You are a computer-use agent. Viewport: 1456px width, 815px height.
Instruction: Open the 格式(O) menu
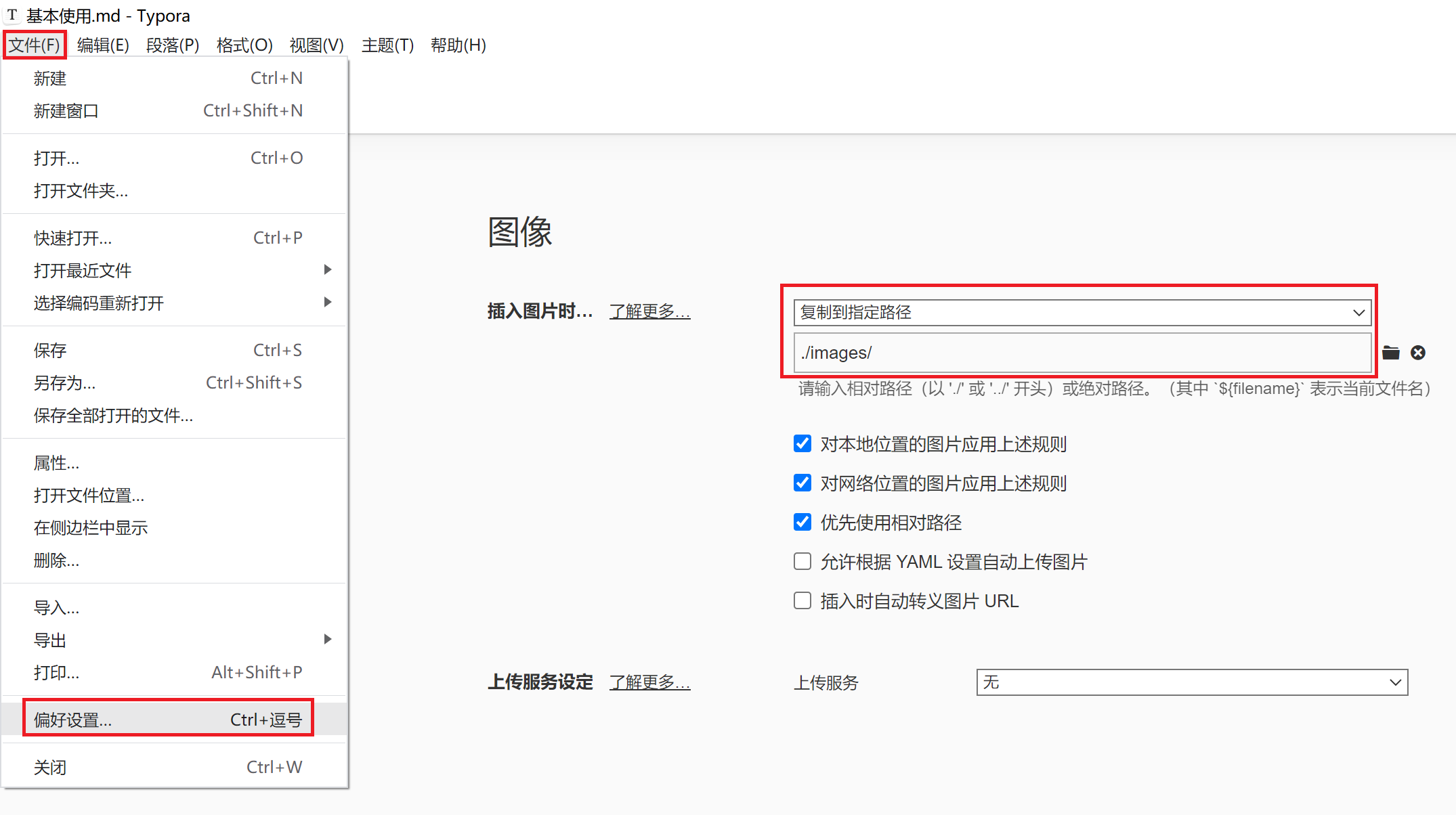[x=244, y=45]
